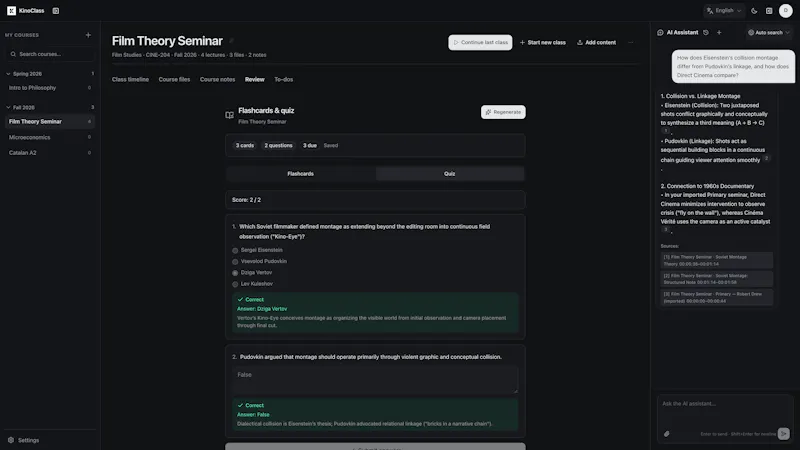Click the search magnifier icon in the sidebar

13,54
